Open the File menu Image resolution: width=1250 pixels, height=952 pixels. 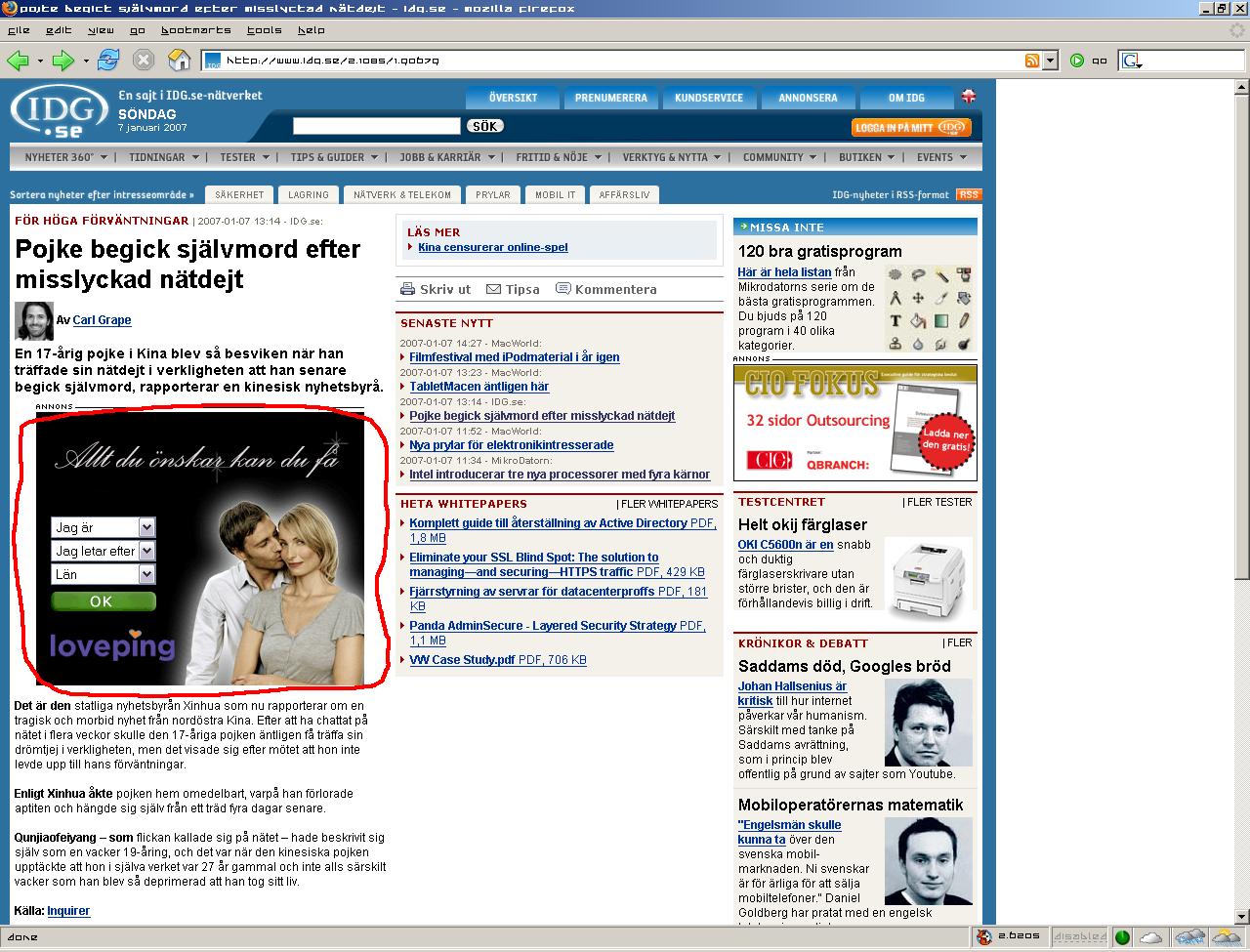[19, 30]
